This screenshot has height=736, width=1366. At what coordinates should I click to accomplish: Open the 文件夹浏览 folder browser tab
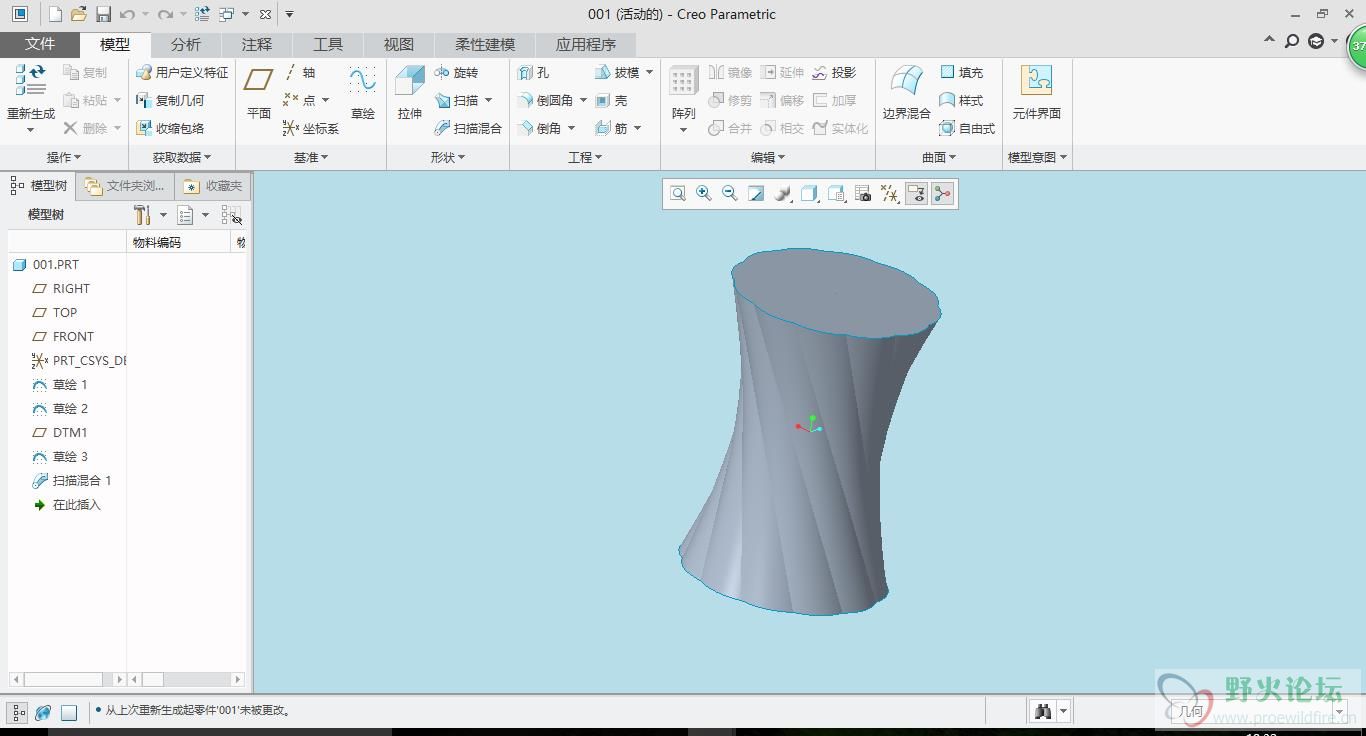click(x=125, y=186)
